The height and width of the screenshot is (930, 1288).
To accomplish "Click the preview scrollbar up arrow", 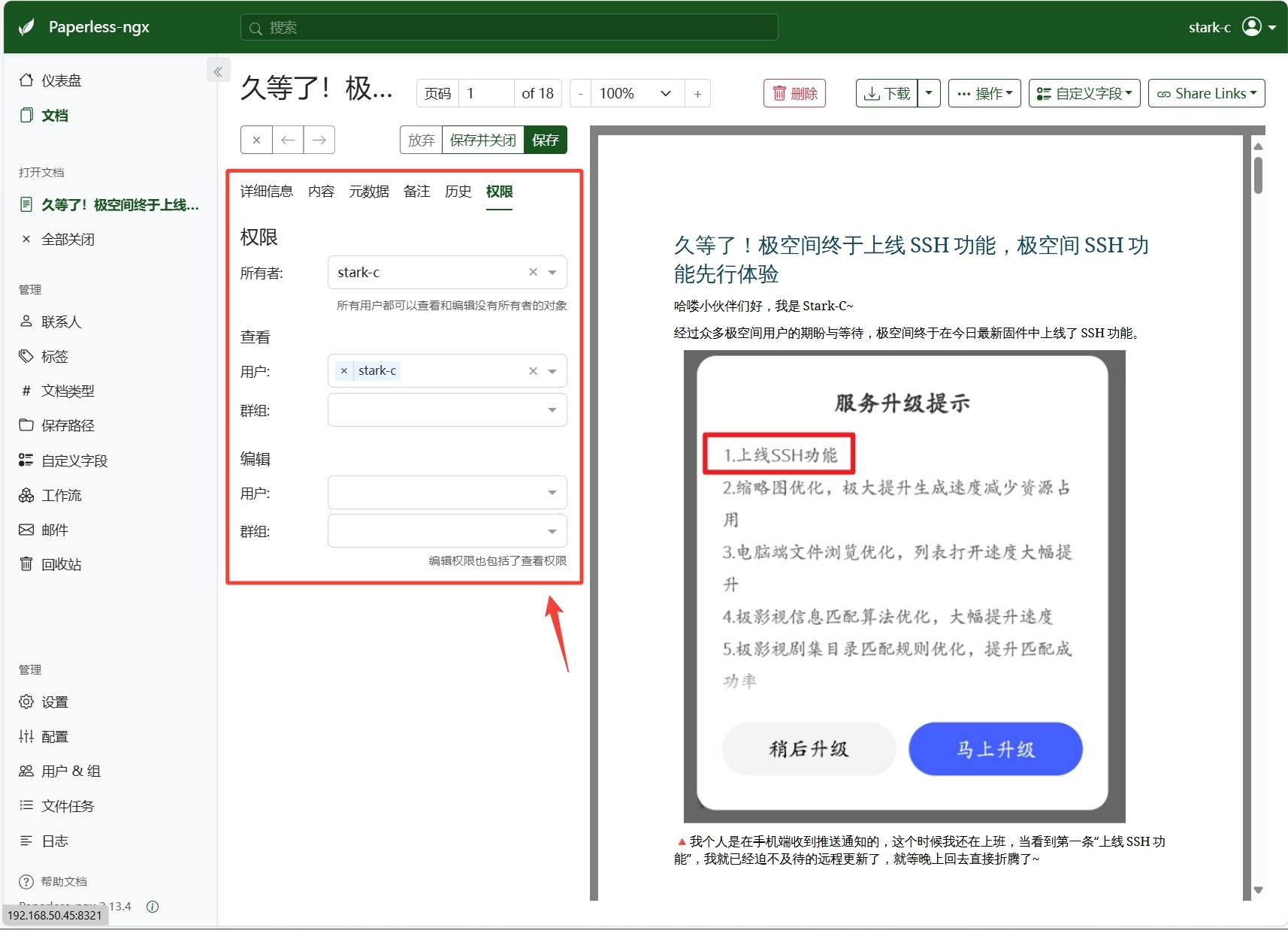I will pyautogui.click(x=1259, y=146).
